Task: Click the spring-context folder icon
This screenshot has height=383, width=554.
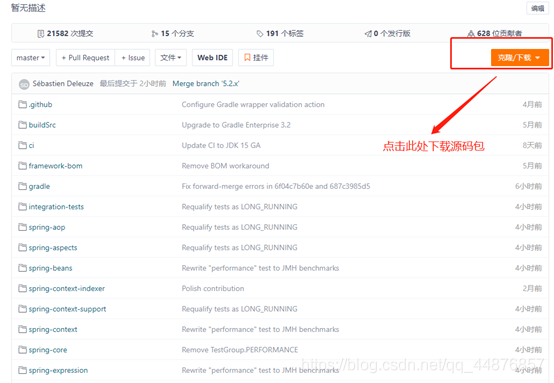Action: pyautogui.click(x=23, y=329)
